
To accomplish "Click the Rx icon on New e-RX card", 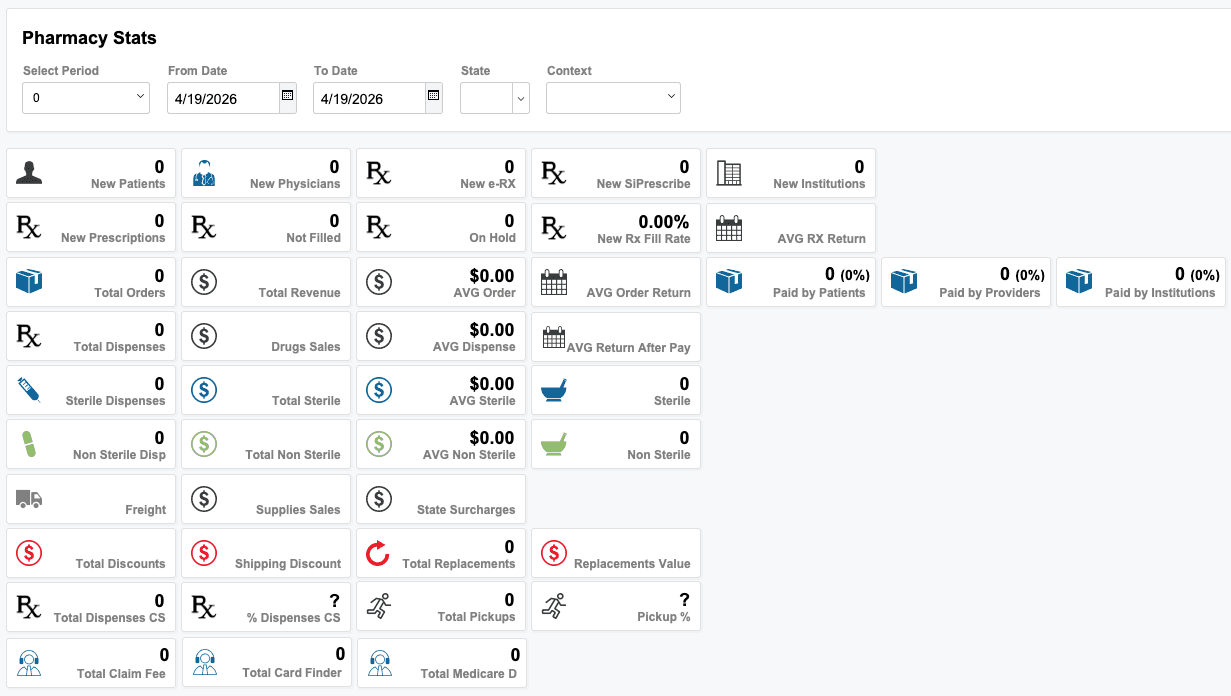I will pos(379,173).
